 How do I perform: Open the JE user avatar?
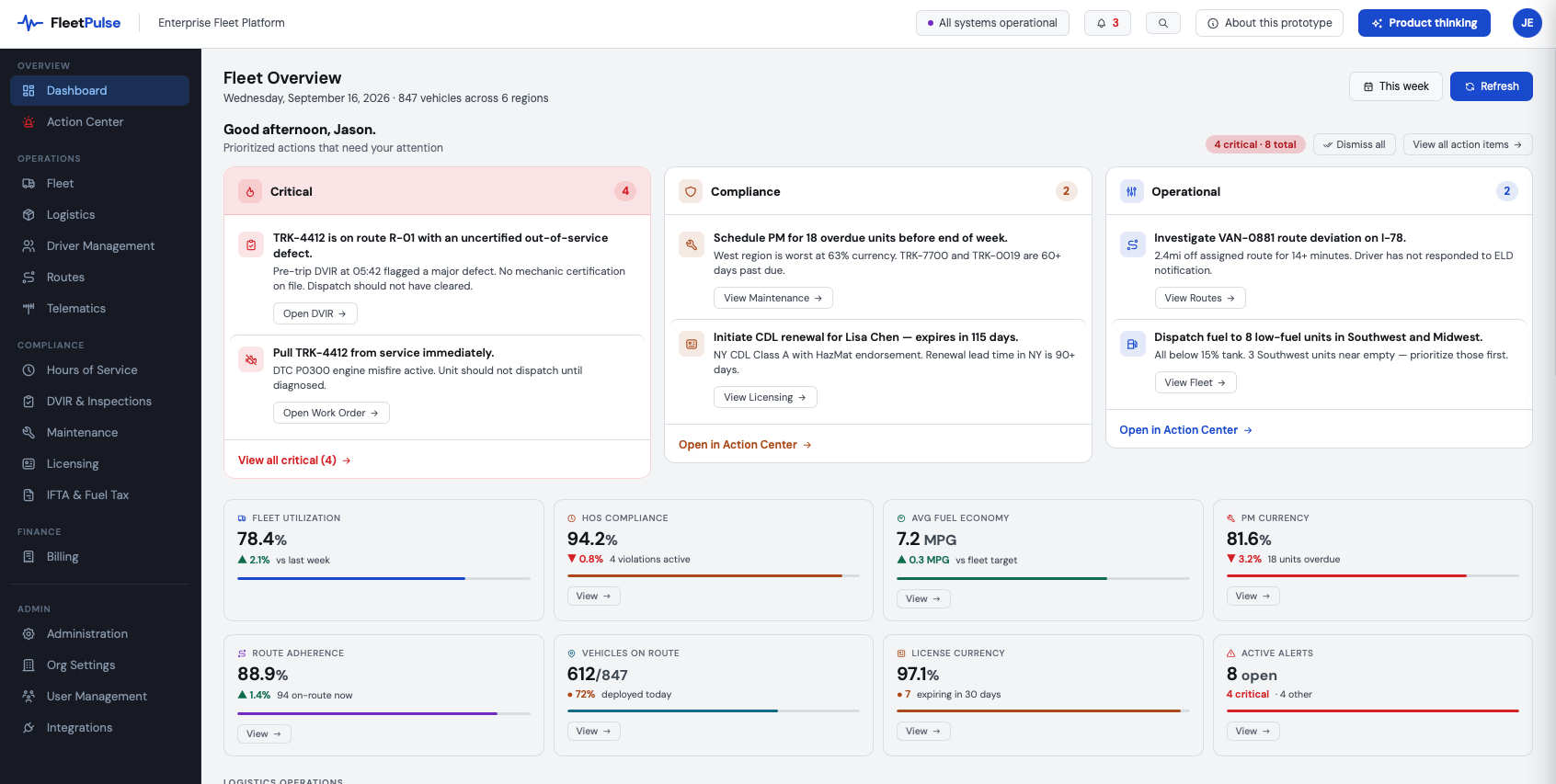click(1527, 23)
